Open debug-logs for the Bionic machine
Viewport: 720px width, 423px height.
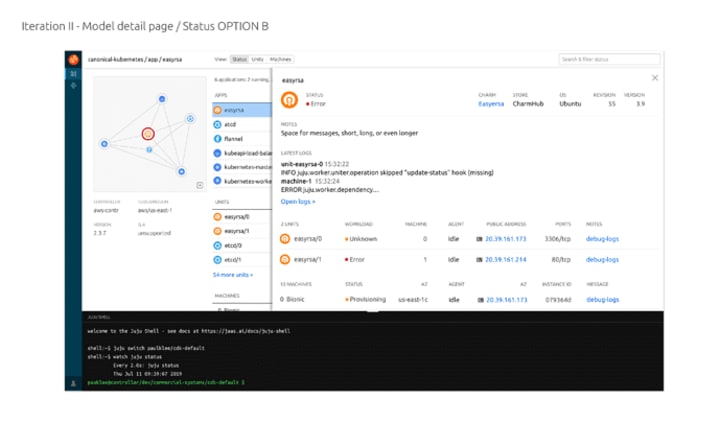602,299
